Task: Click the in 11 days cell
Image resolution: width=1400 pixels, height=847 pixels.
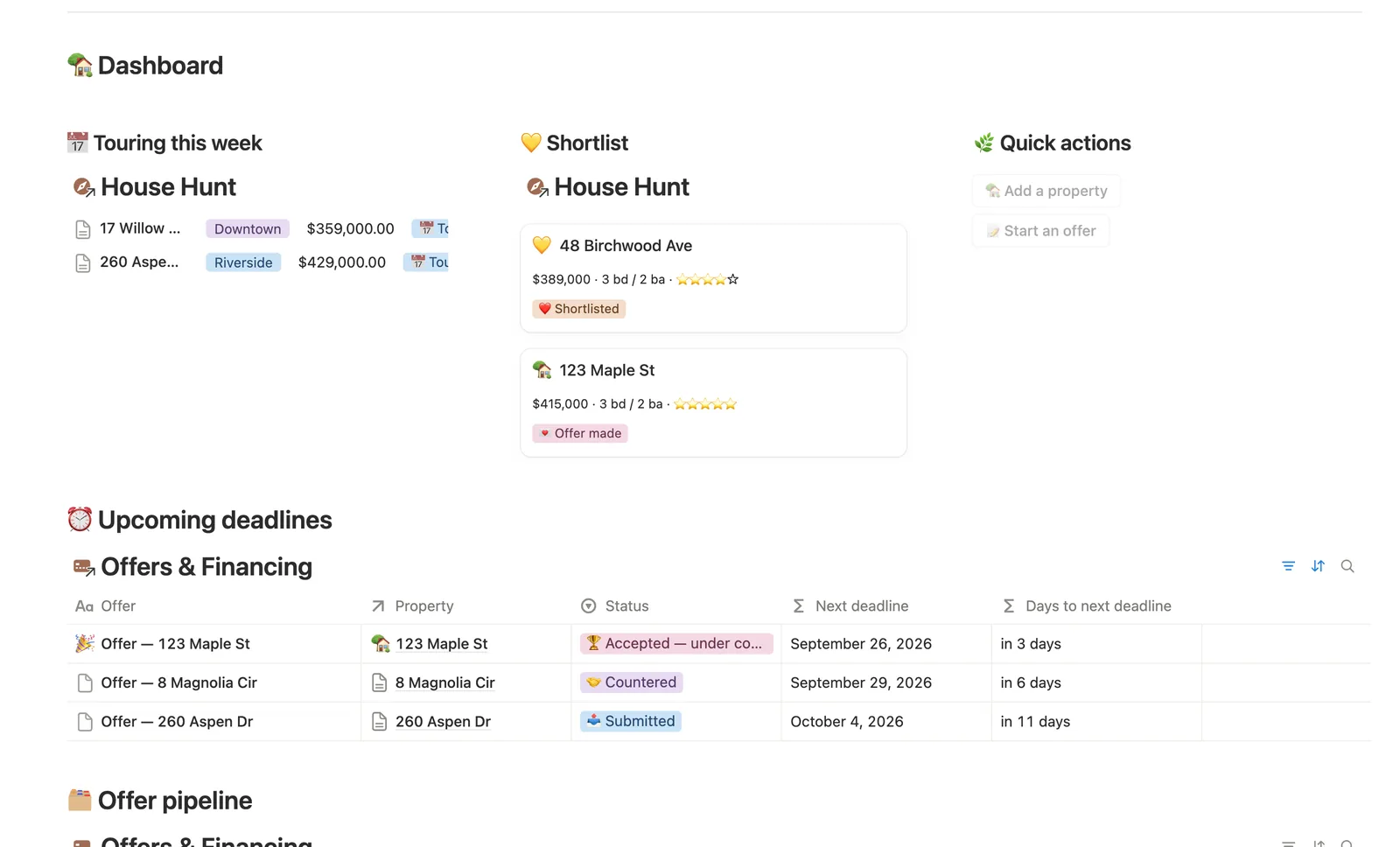Action: point(1096,722)
